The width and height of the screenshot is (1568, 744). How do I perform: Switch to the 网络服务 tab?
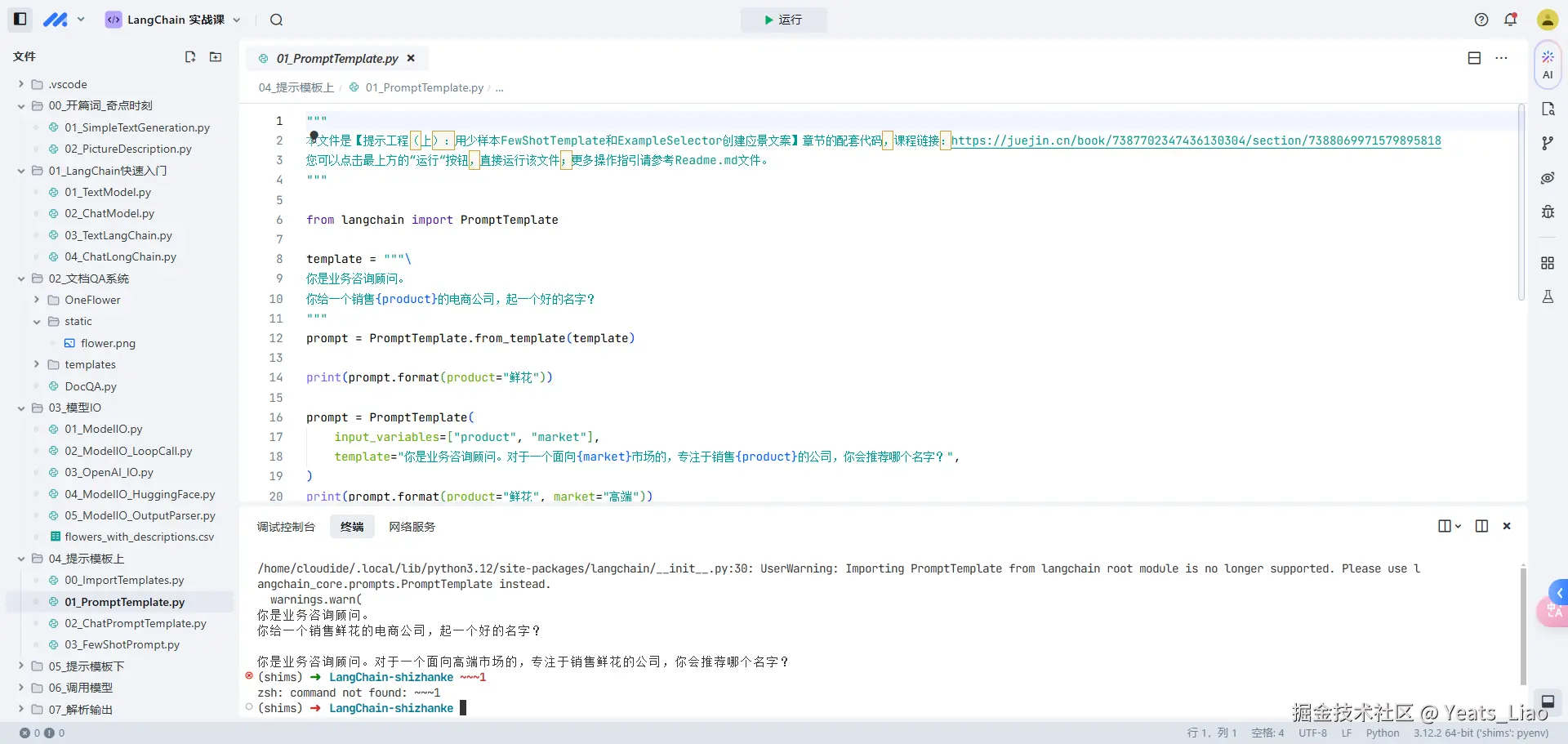point(412,526)
